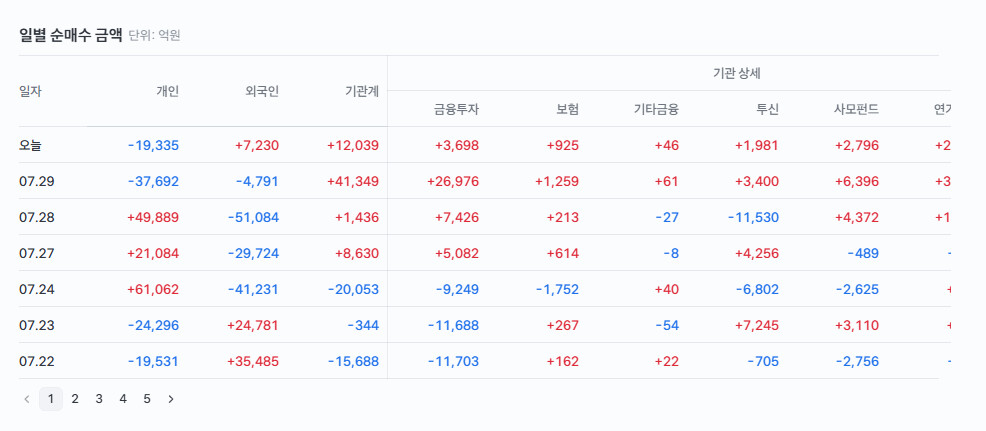Go to previous page with left chevron

pyautogui.click(x=26, y=399)
